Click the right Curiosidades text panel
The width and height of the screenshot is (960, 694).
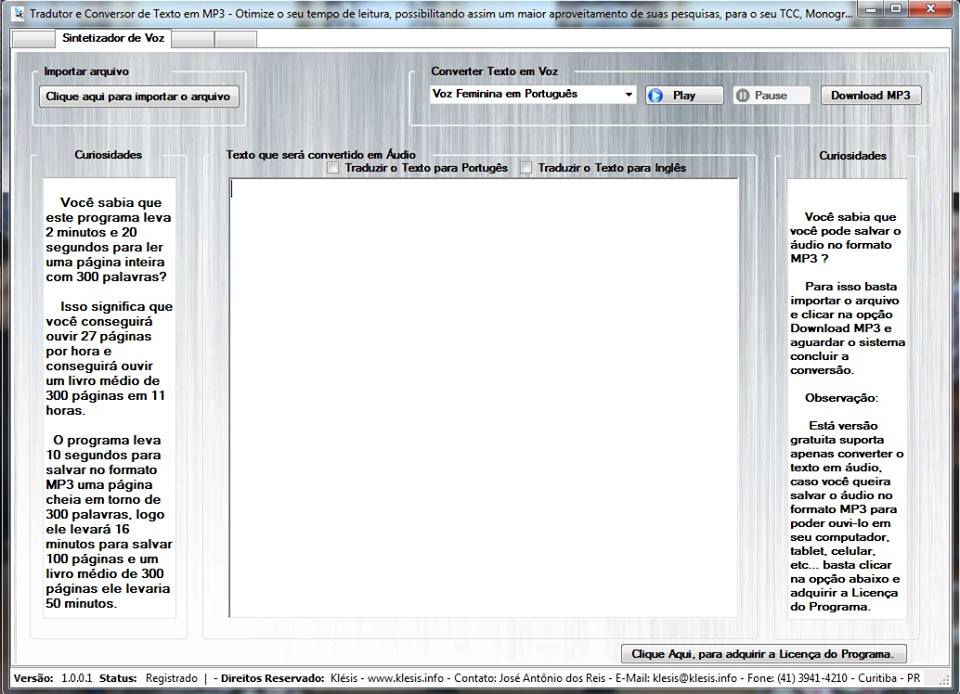(847, 398)
